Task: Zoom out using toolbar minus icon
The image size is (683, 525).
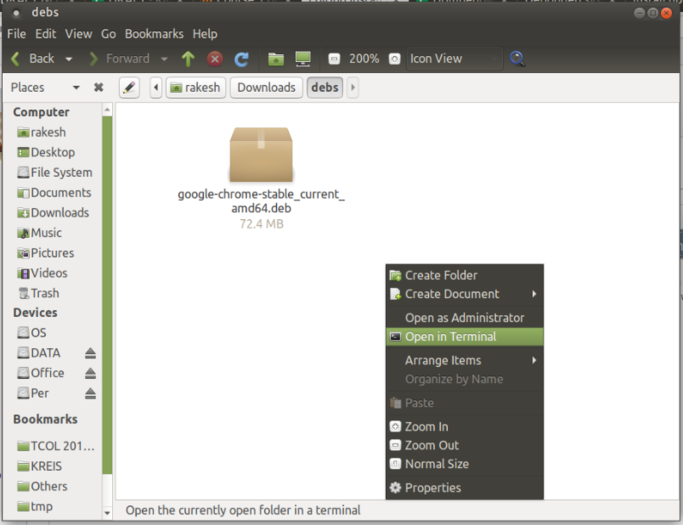Action: click(x=334, y=59)
